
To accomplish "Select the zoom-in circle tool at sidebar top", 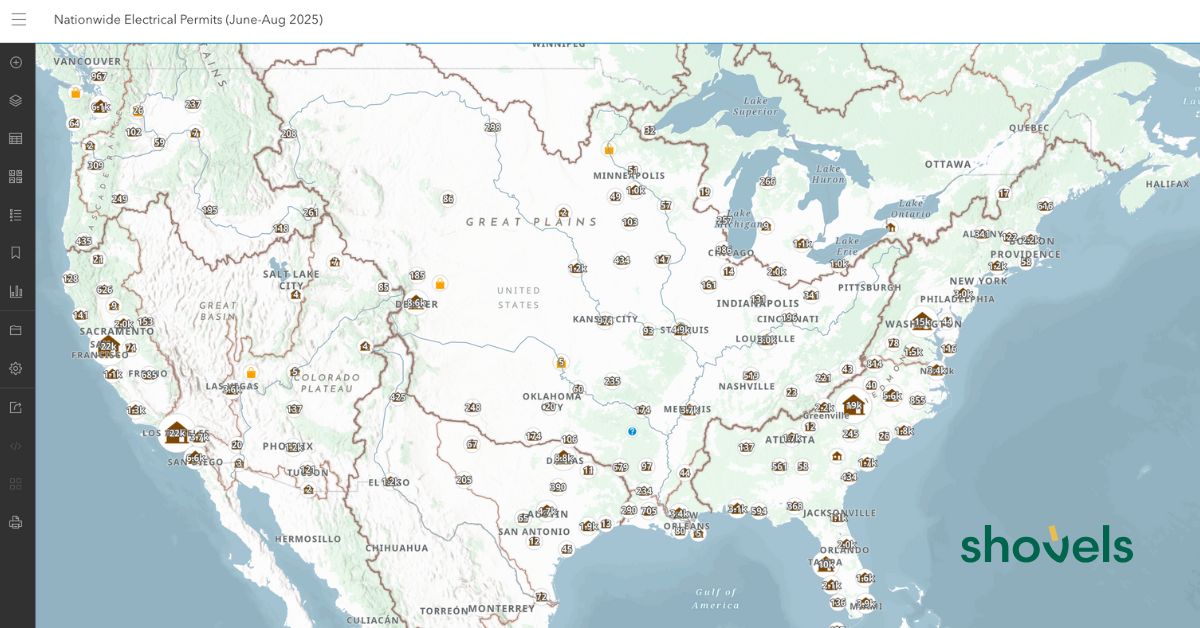I will pos(15,63).
